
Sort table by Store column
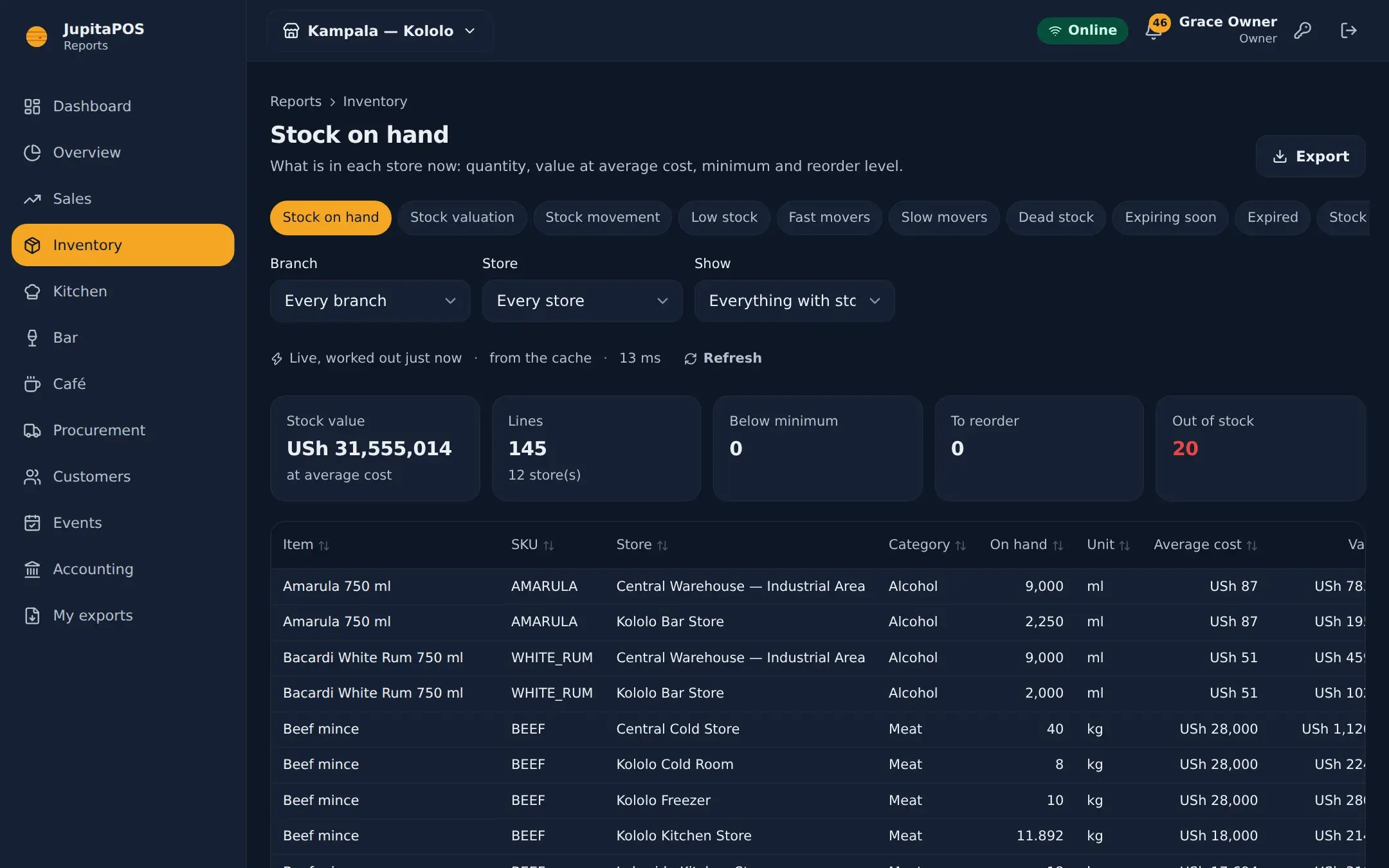point(642,545)
